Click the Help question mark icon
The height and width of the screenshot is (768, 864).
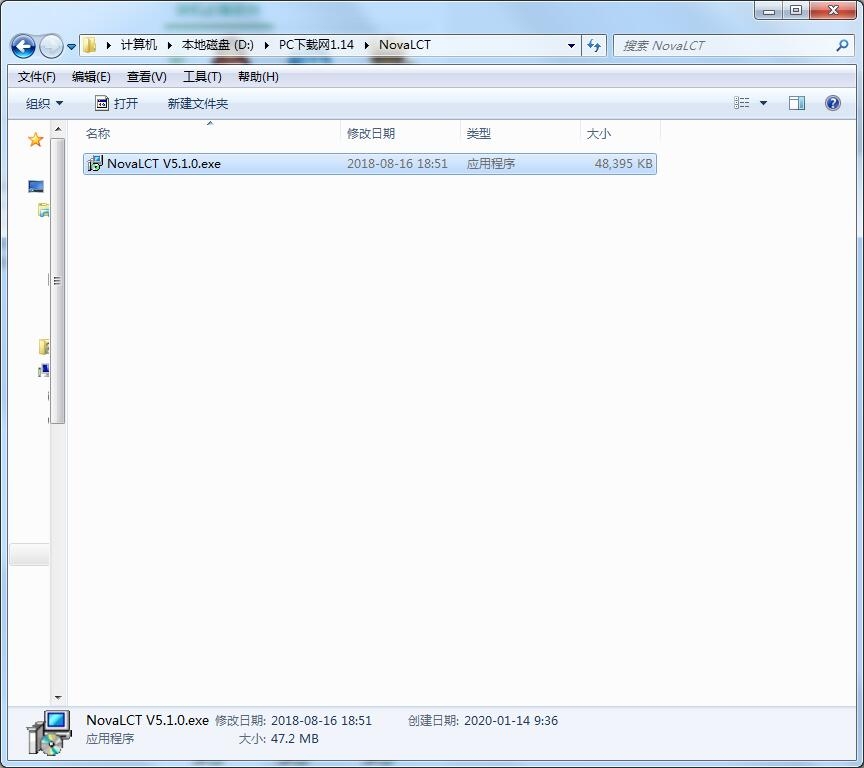pos(832,103)
